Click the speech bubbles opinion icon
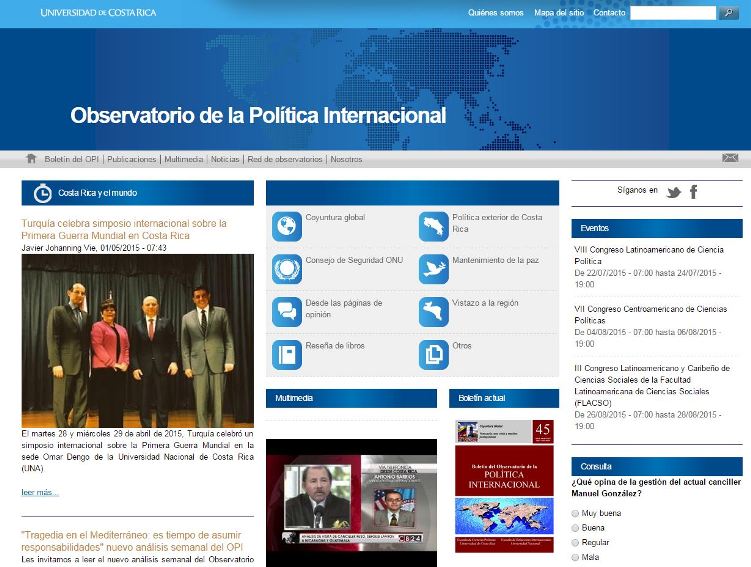 pyautogui.click(x=287, y=311)
